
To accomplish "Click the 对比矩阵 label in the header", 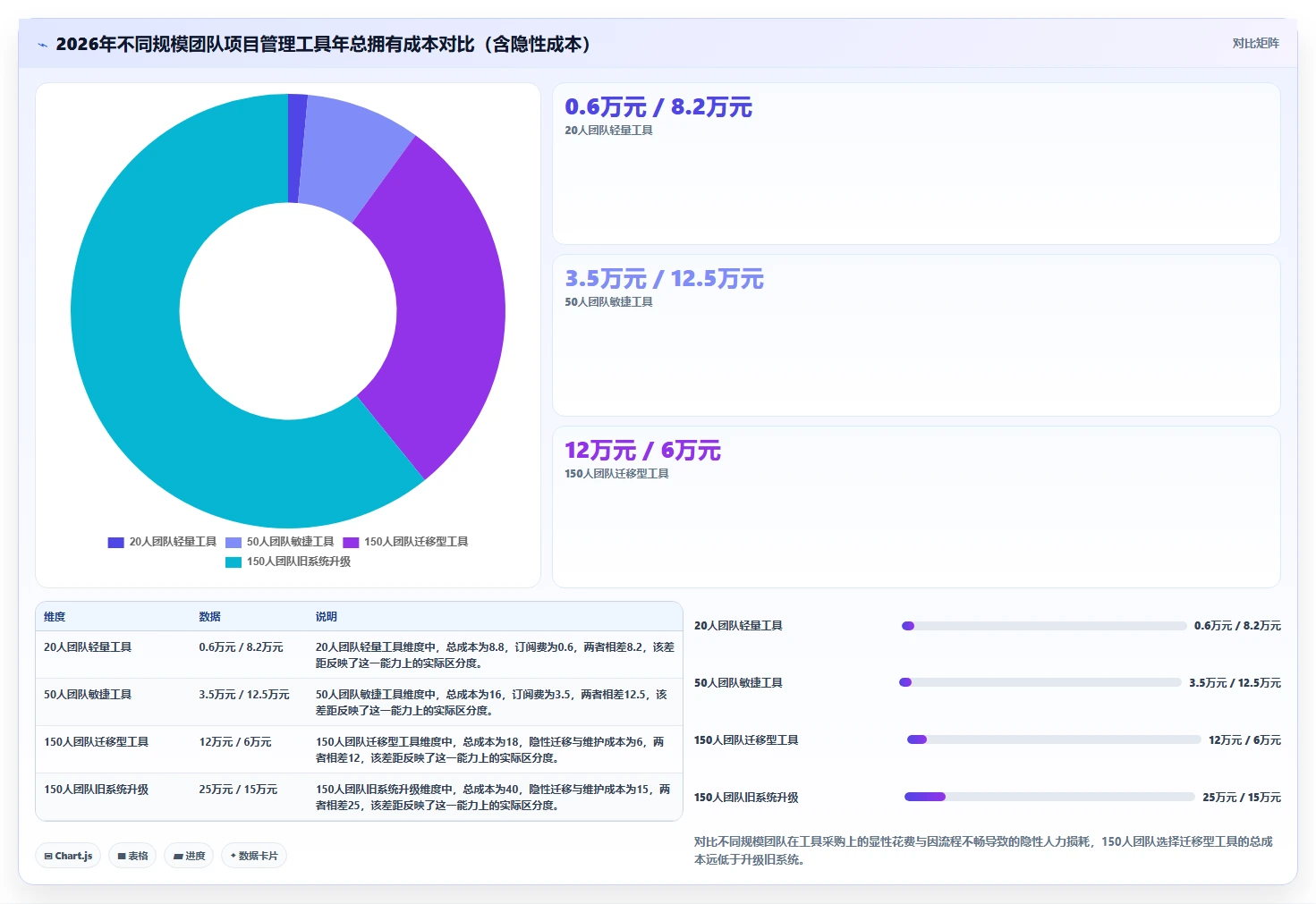I will coord(1255,43).
